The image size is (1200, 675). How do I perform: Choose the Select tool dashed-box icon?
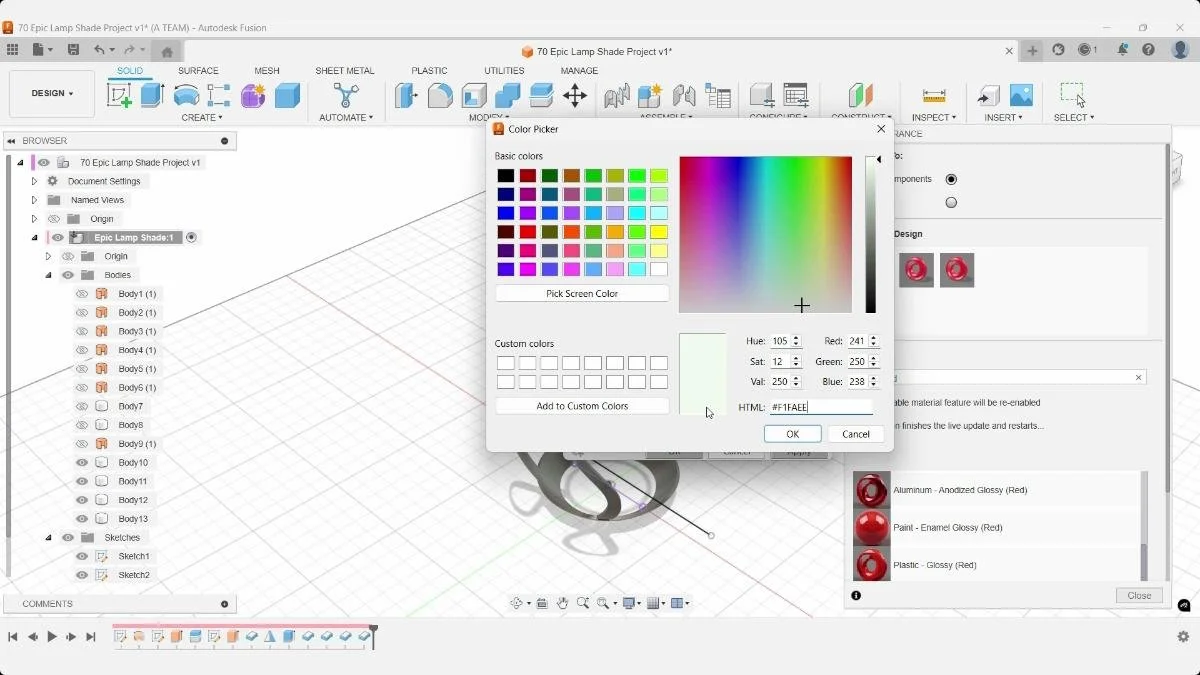[x=1073, y=95]
